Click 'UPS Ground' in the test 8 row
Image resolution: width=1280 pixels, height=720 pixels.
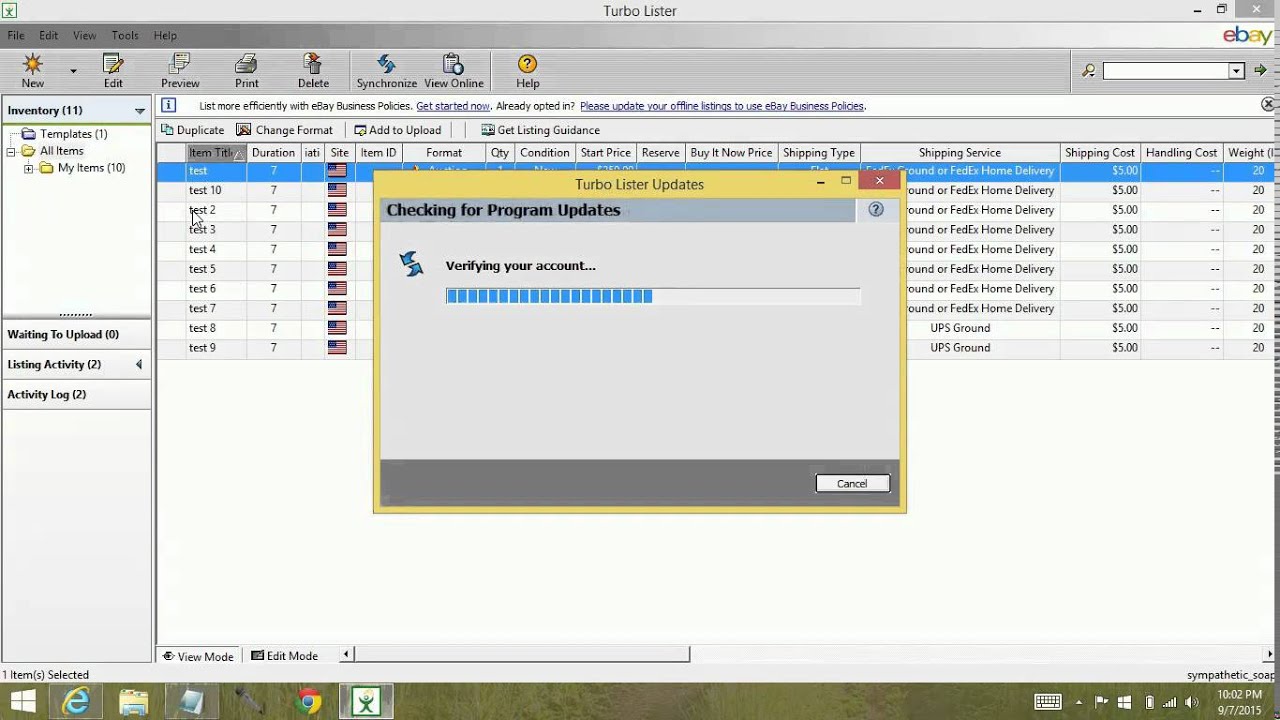pos(960,328)
